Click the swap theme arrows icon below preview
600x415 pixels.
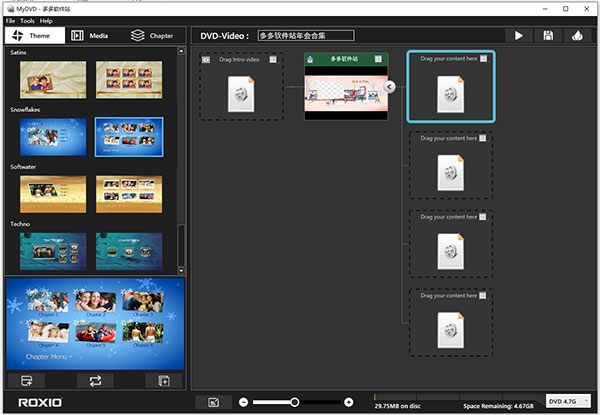tap(95, 381)
